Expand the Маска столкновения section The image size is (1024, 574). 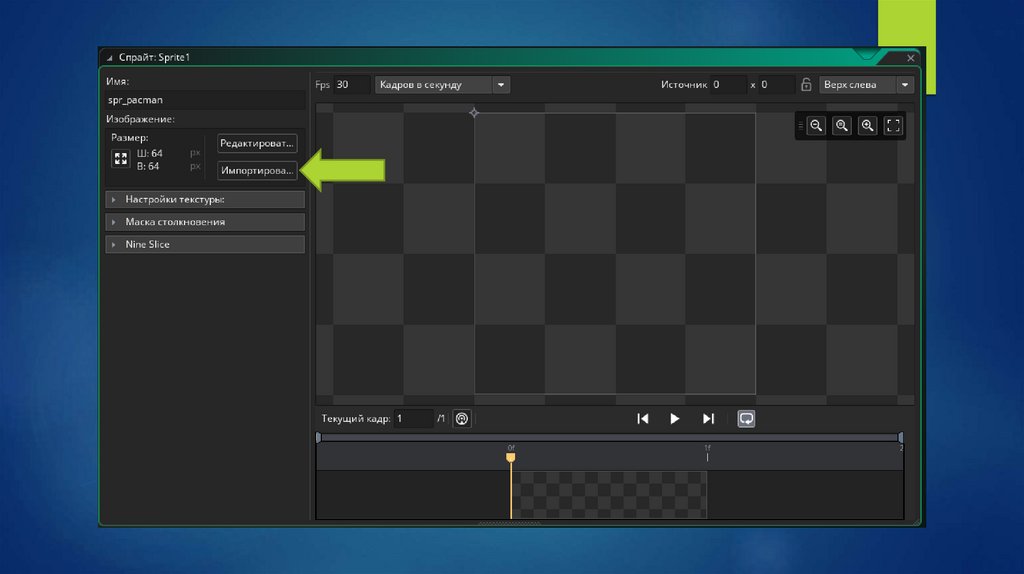[x=205, y=222]
